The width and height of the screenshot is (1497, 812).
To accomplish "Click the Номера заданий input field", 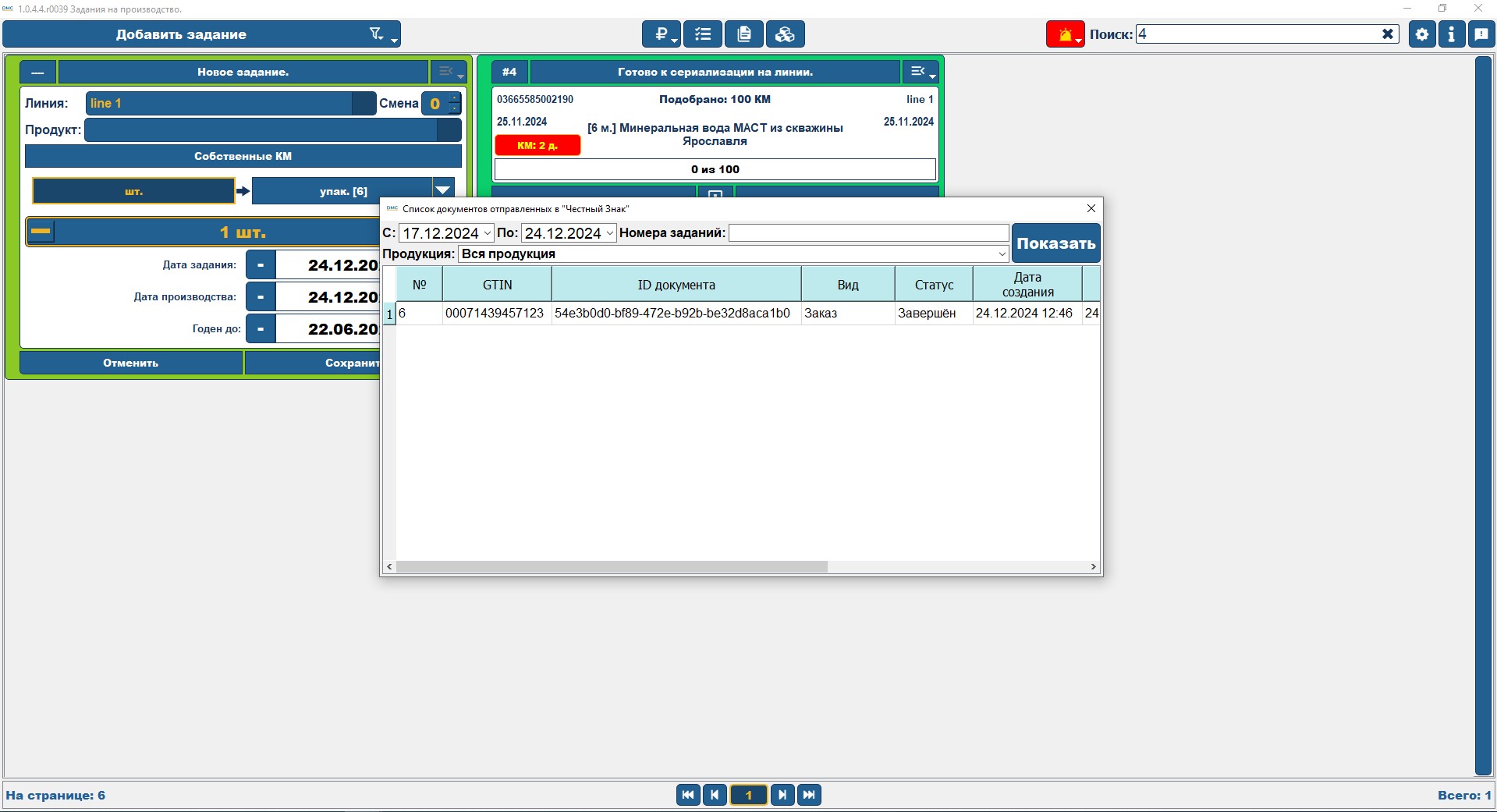I will pos(869,232).
